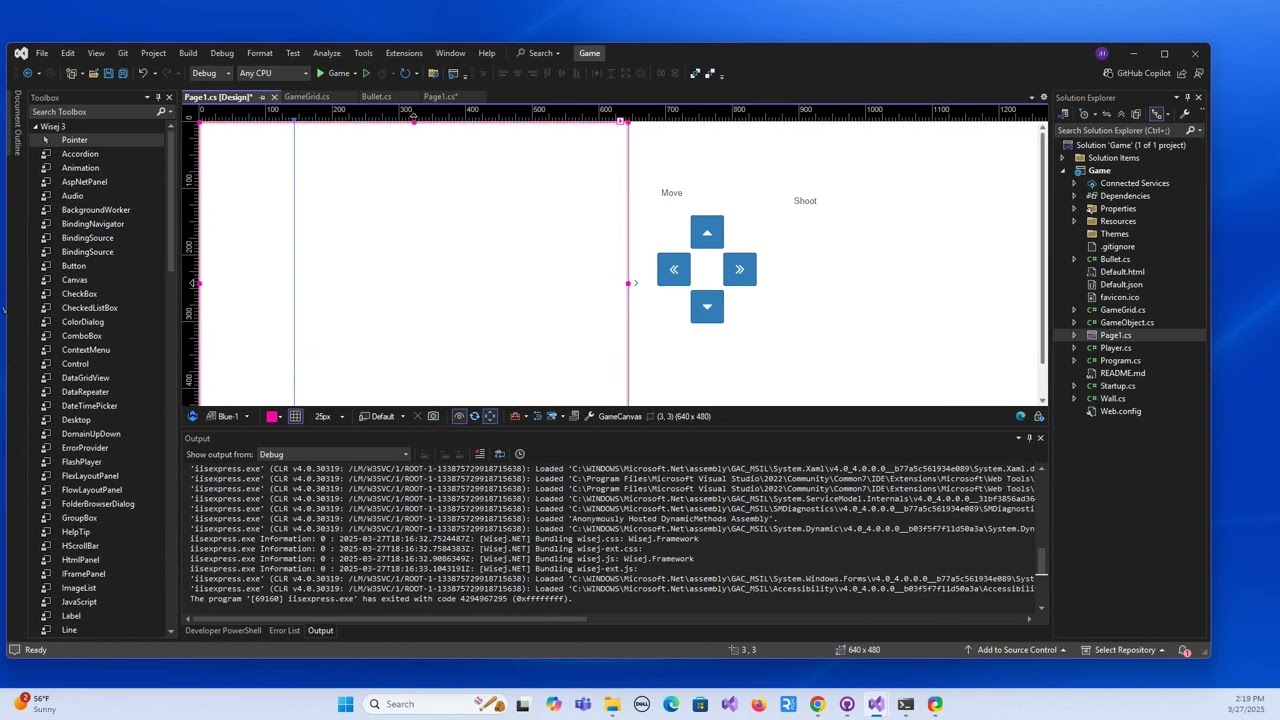The image size is (1280, 720).
Task: Click the up arrow button on the canvas
Action: [707, 232]
